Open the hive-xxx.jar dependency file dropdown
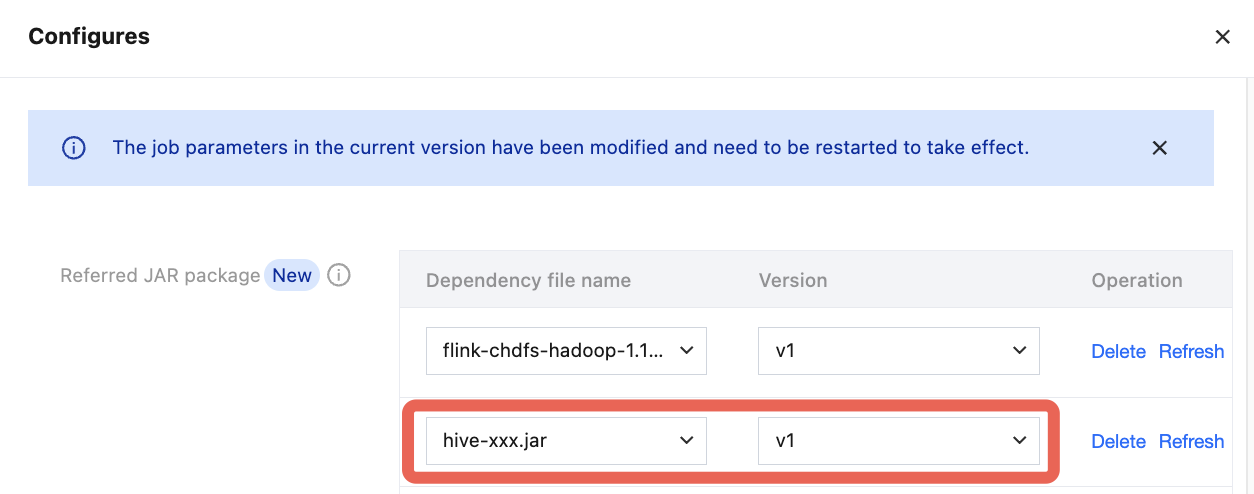This screenshot has height=494, width=1254. click(x=566, y=441)
